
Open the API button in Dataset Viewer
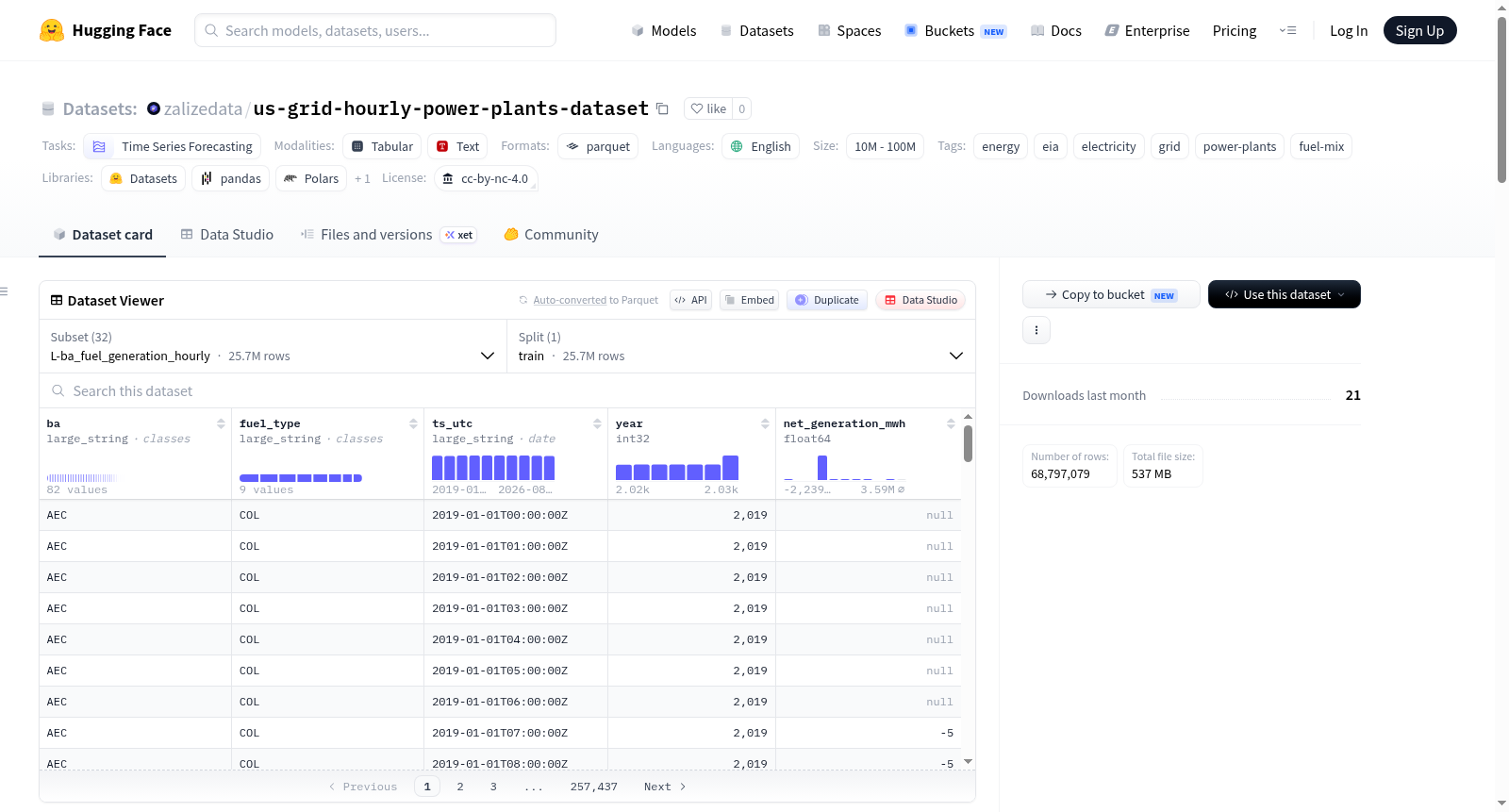click(690, 300)
